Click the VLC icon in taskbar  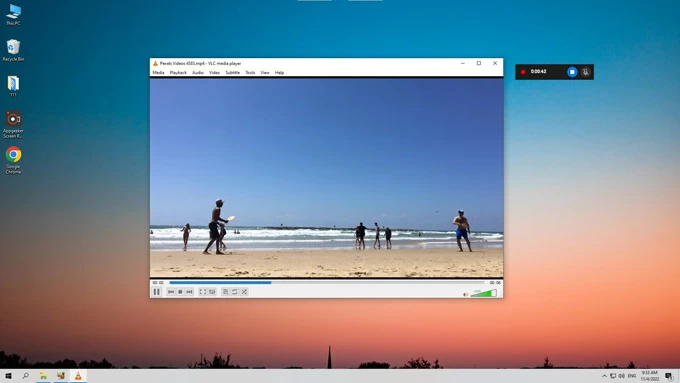click(x=78, y=376)
